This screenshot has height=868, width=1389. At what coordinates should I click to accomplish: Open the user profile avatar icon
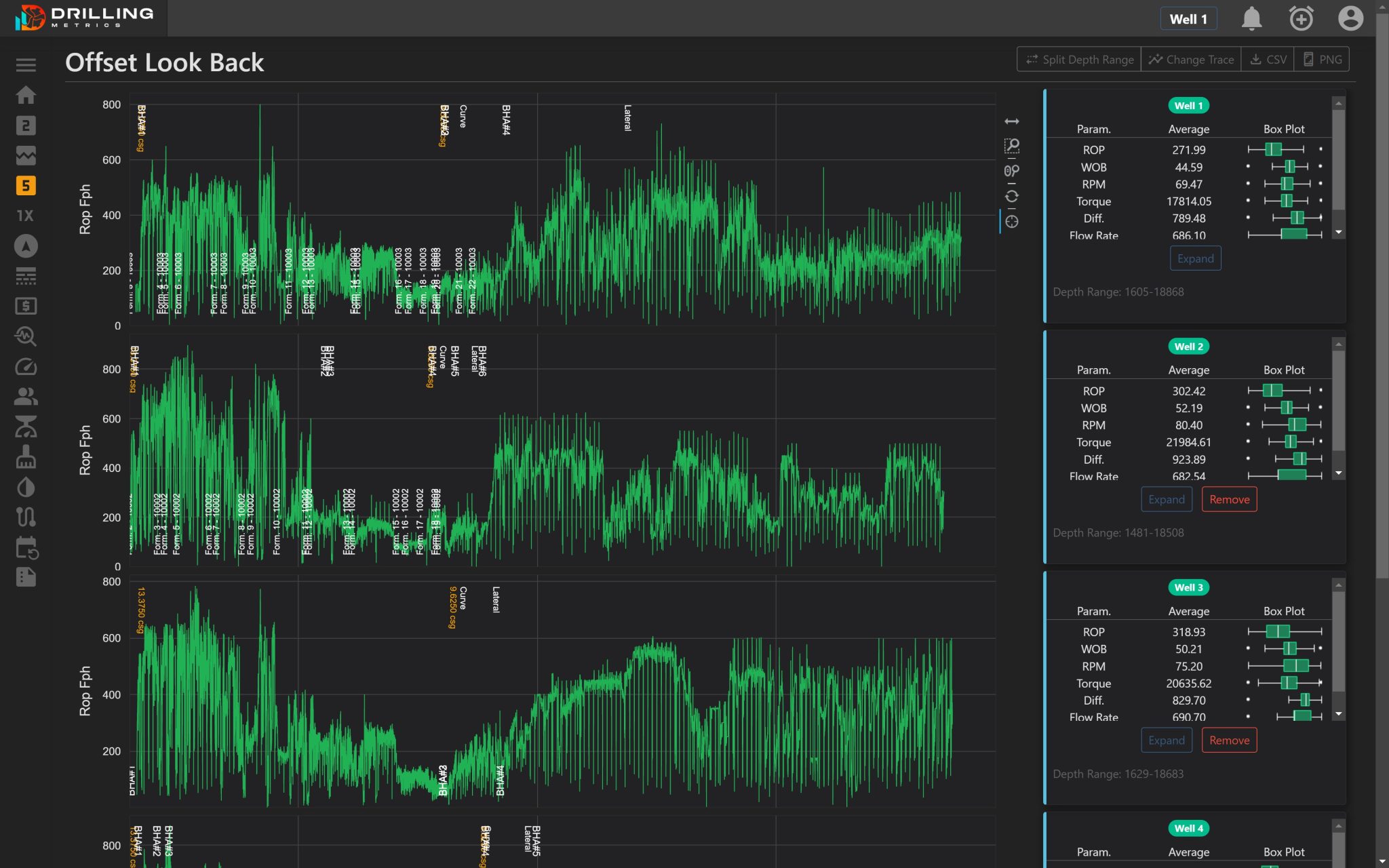tap(1350, 18)
